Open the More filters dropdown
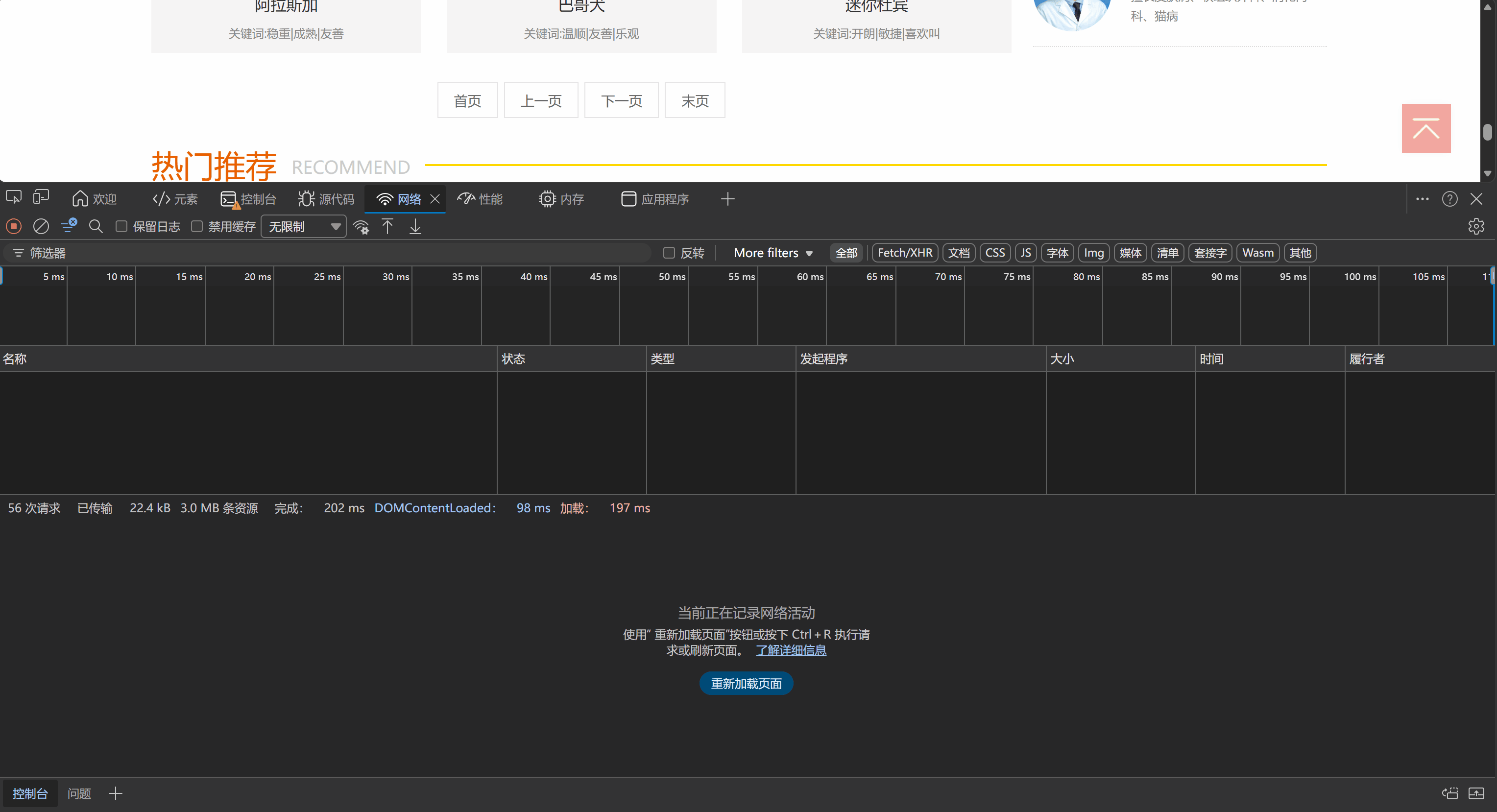1497x812 pixels. point(773,253)
